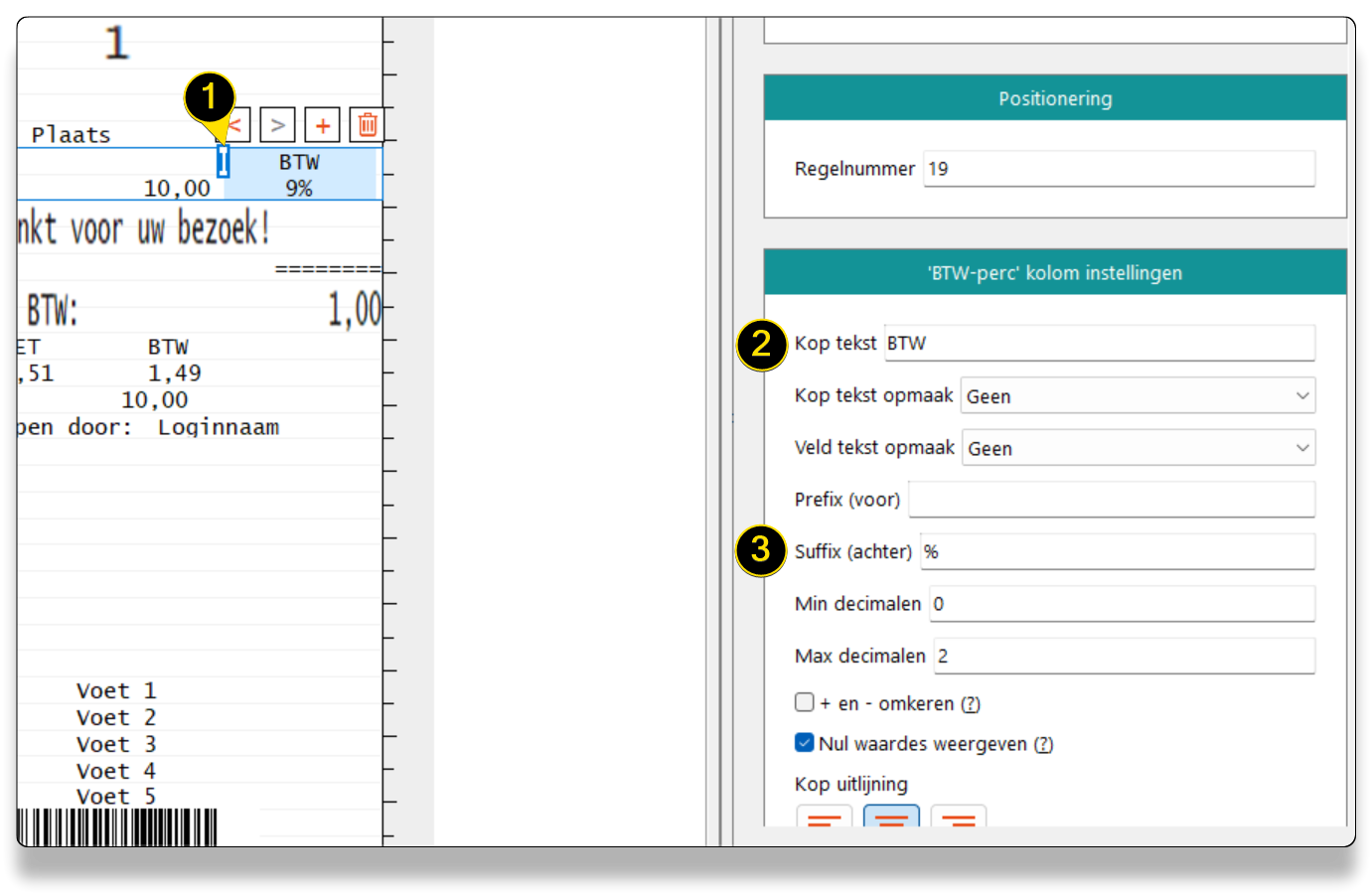Uncheck 'Nul waardes weergeven' checkbox
The image size is (1372, 895).
(805, 743)
